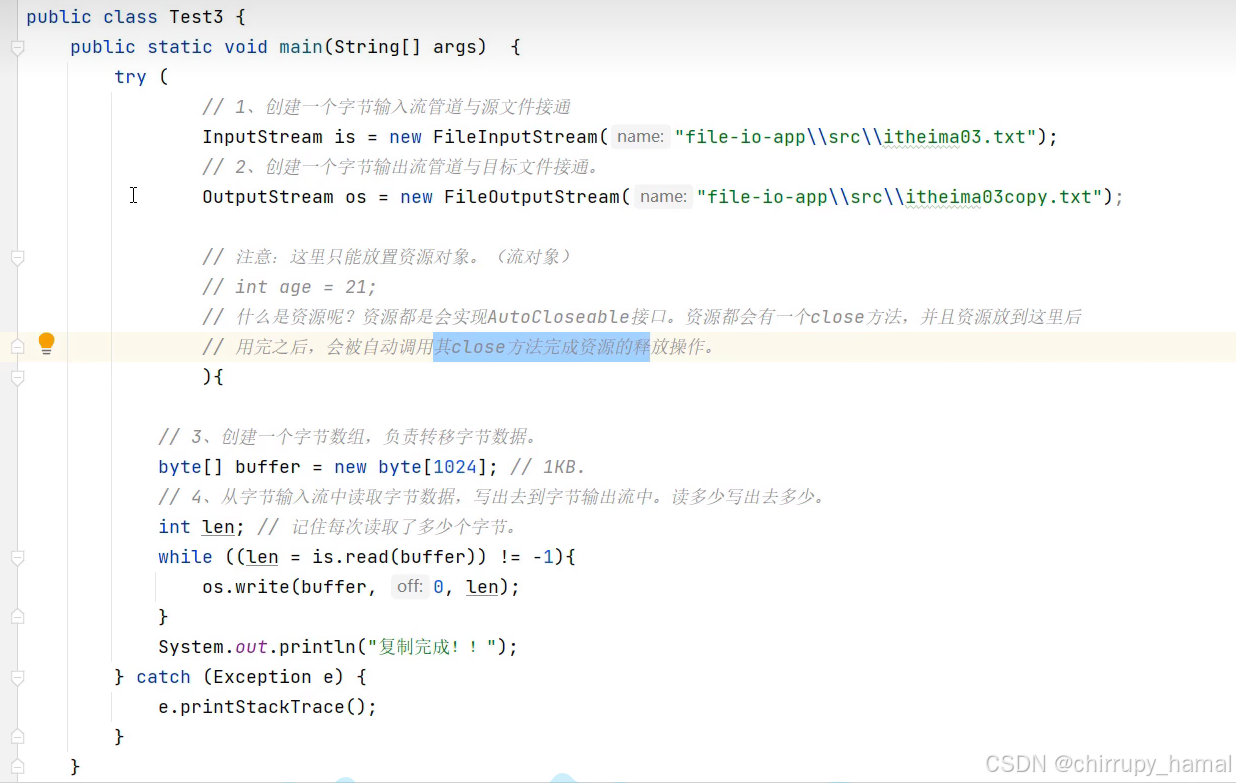Screen dimensions: 1236x783
Task: Click the name: hint before itheima03copy.txt path
Action: pos(662,197)
